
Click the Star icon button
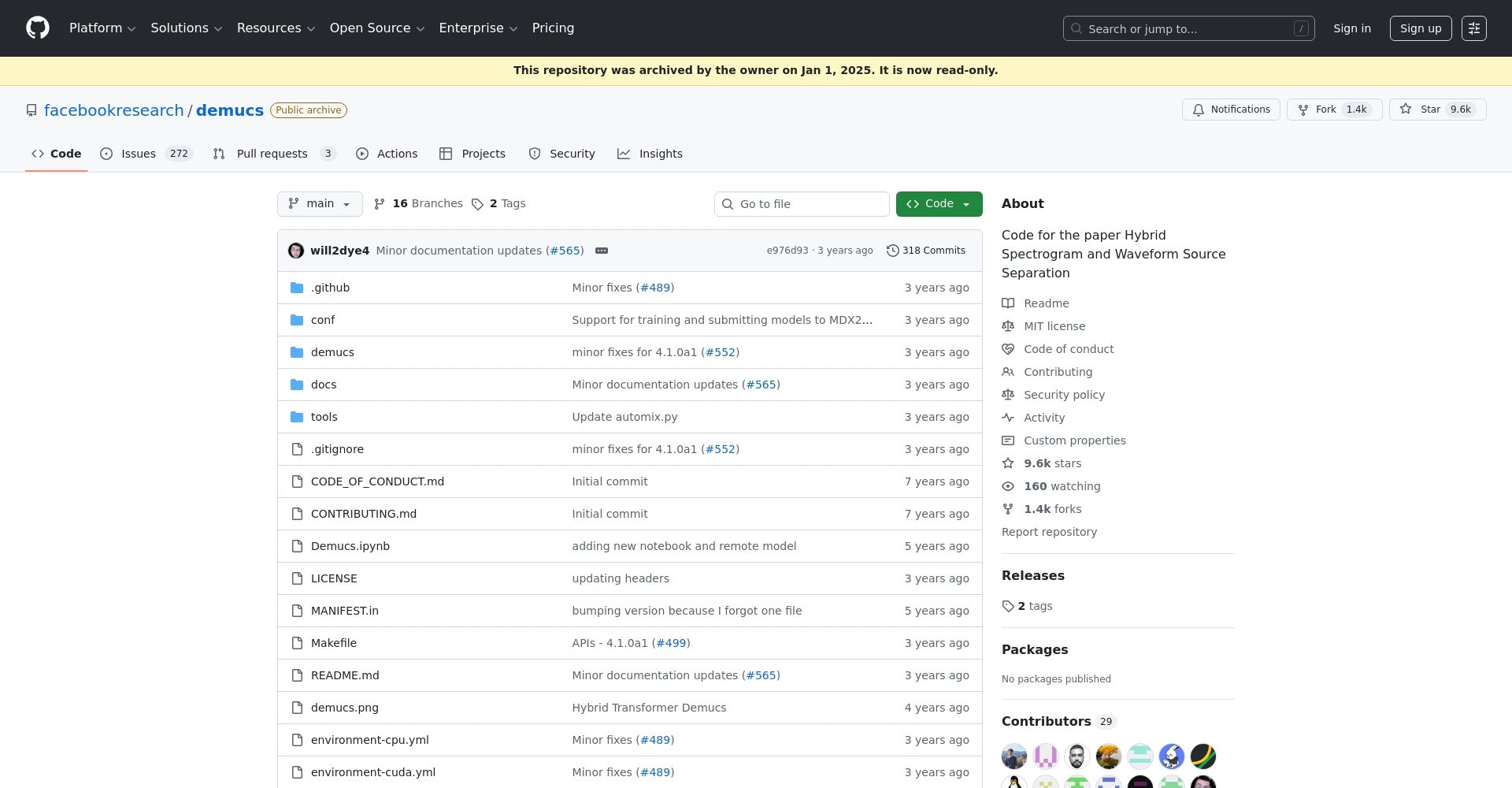(x=1406, y=110)
